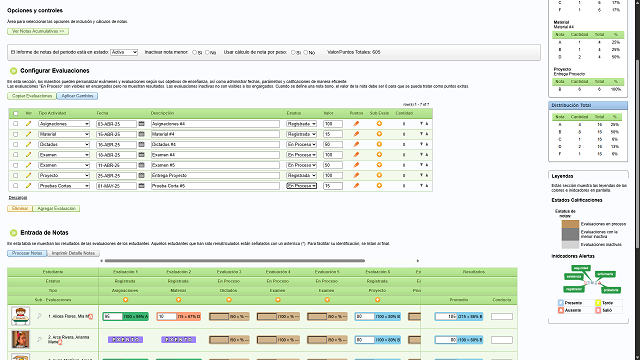Open Estatus dropdown for Prueba Corta #5
This screenshot has width=640, height=360.
[302, 186]
